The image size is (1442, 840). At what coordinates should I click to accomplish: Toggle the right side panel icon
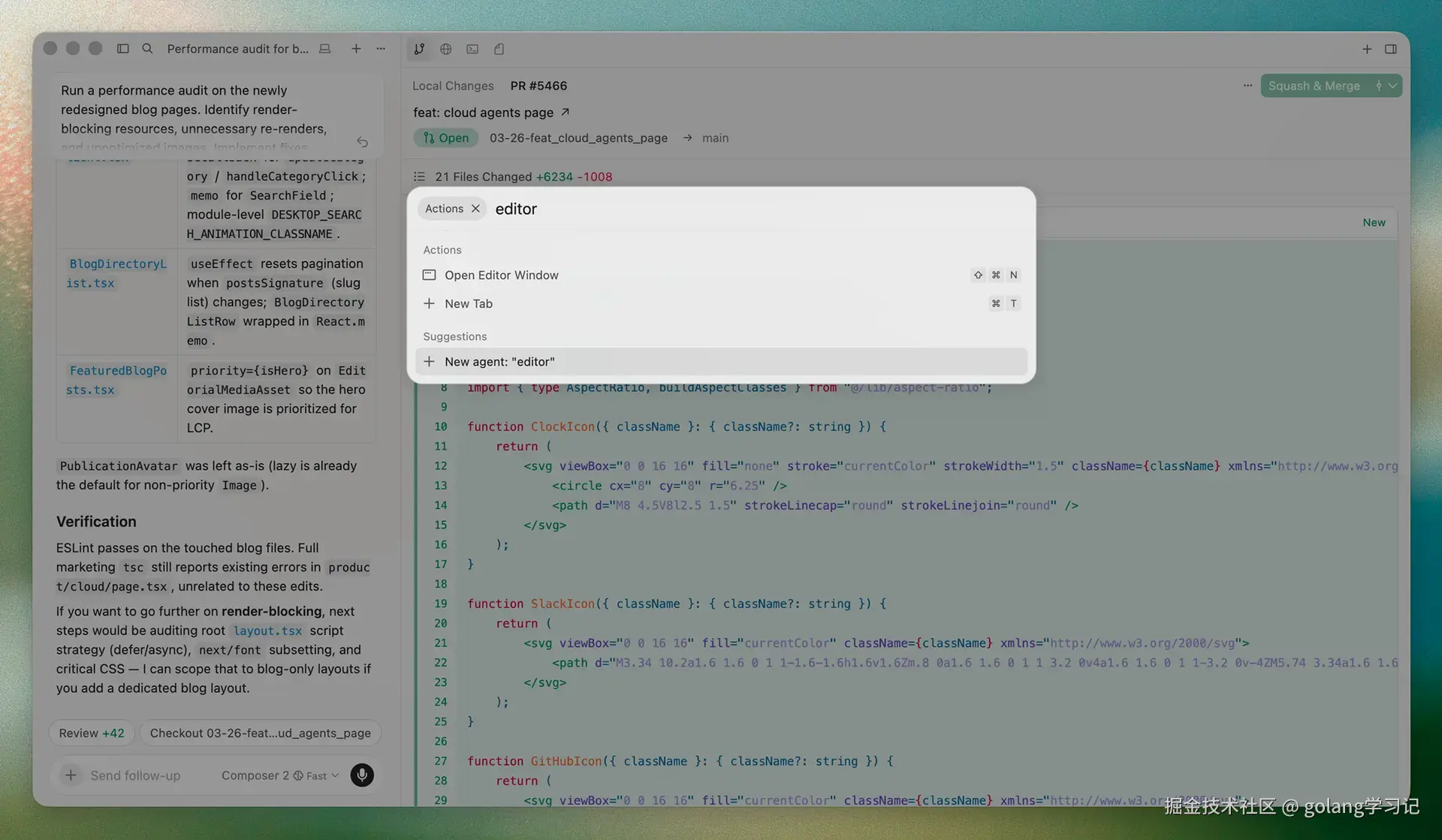(1391, 49)
